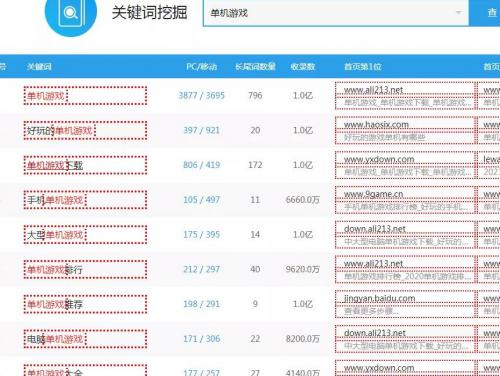Image resolution: width=500 pixels, height=376 pixels.
Task: Click the 177 / 257 index value
Action: tap(201, 372)
